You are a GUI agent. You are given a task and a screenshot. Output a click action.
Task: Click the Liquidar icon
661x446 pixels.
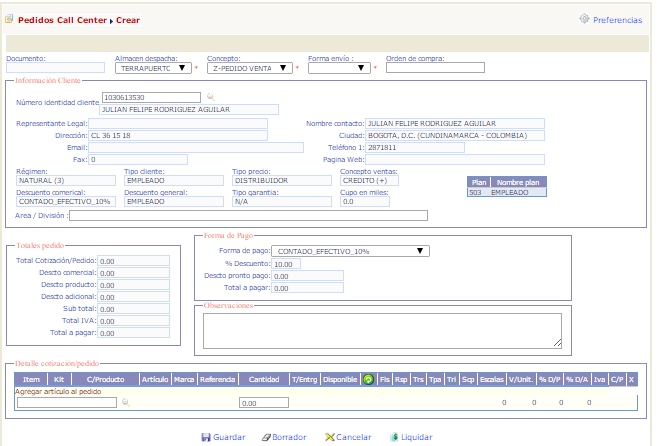tap(394, 437)
